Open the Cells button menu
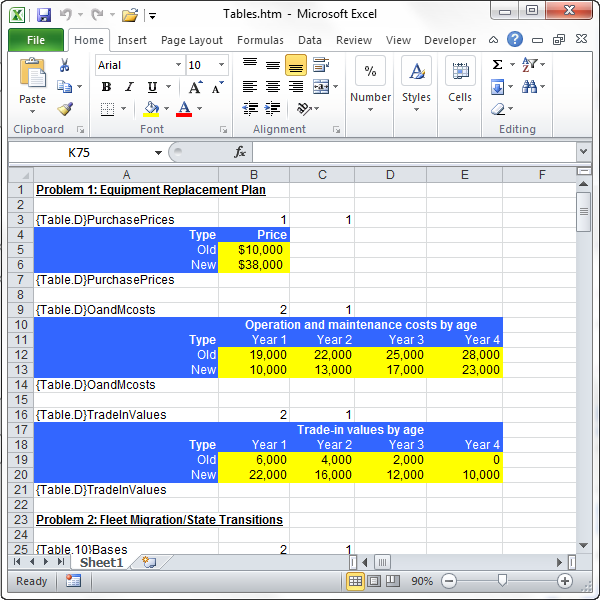Viewport: 600px width, 600px height. [460, 85]
